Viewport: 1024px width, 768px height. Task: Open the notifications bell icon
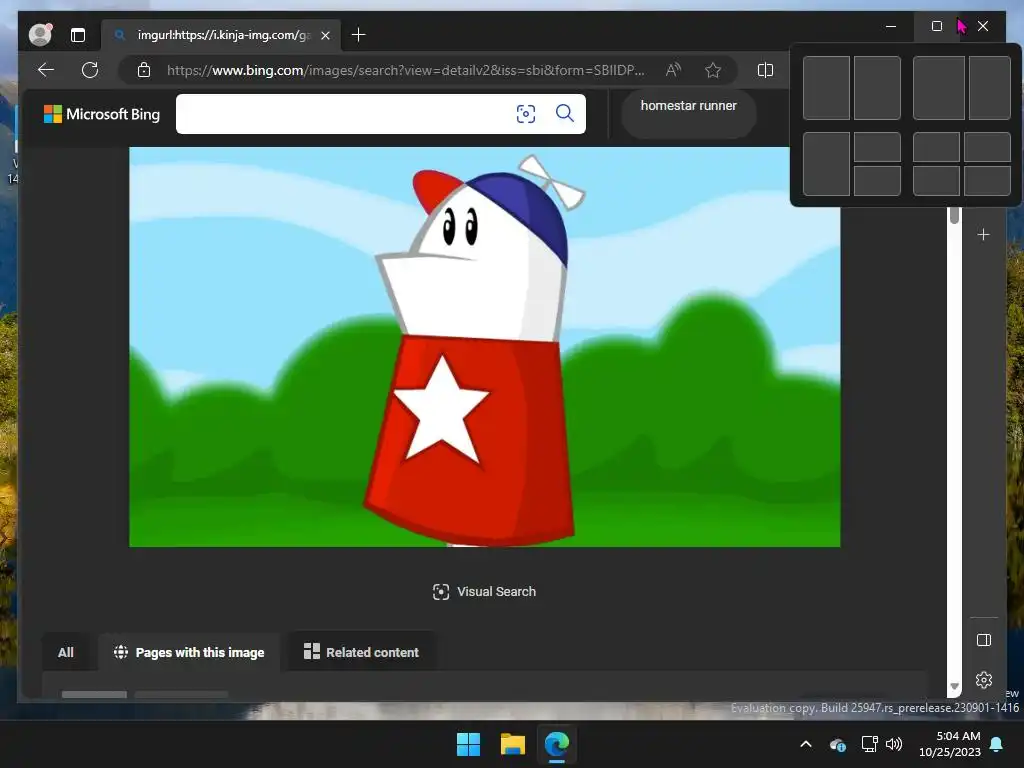coord(997,744)
